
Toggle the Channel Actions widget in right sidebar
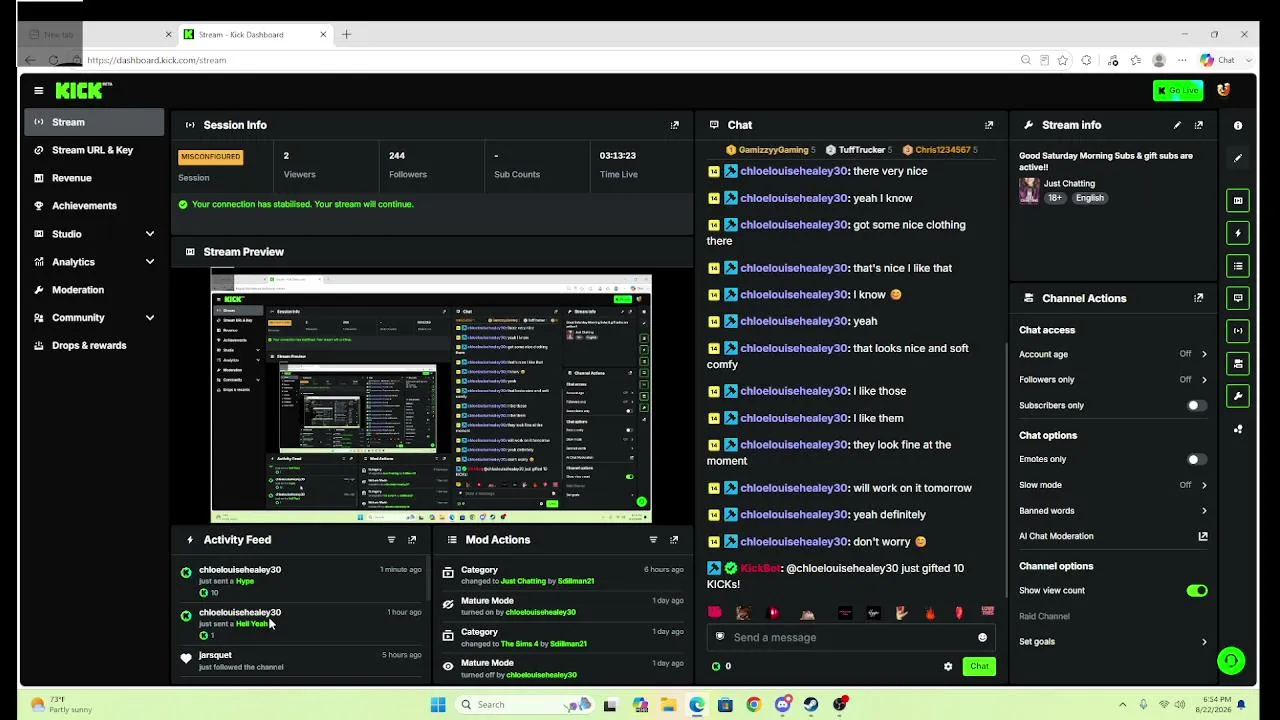[x=1238, y=363]
